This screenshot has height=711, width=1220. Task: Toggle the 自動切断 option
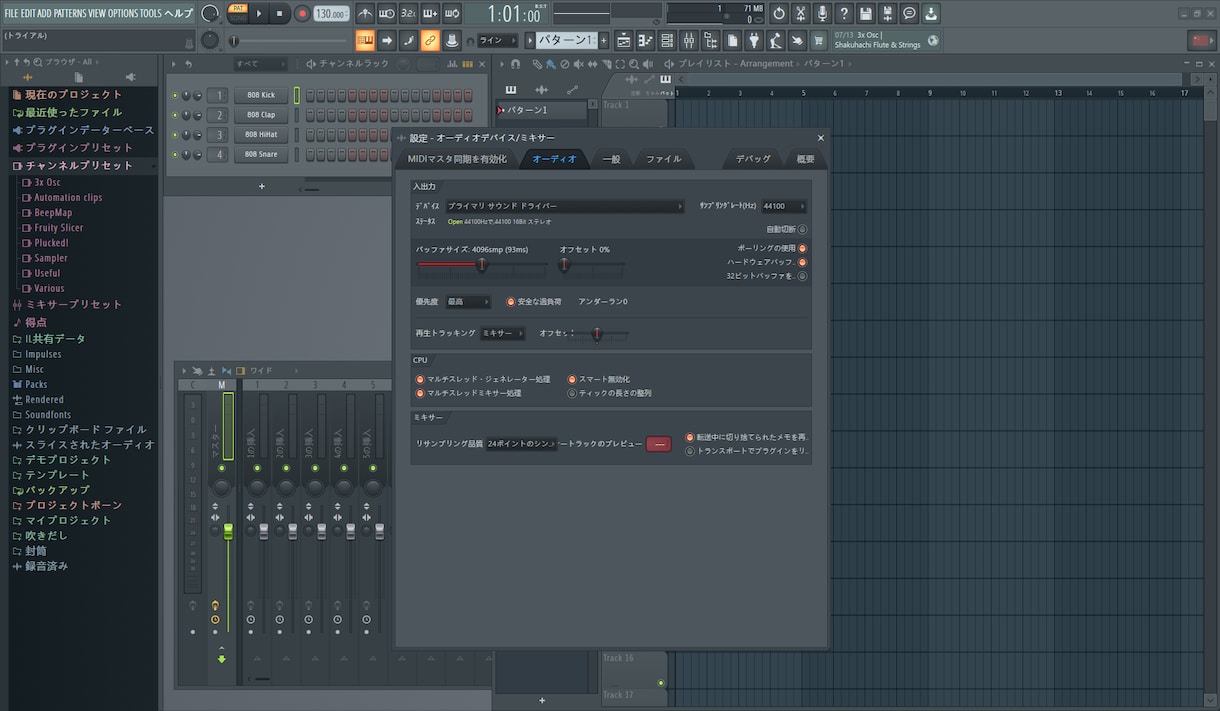802,229
